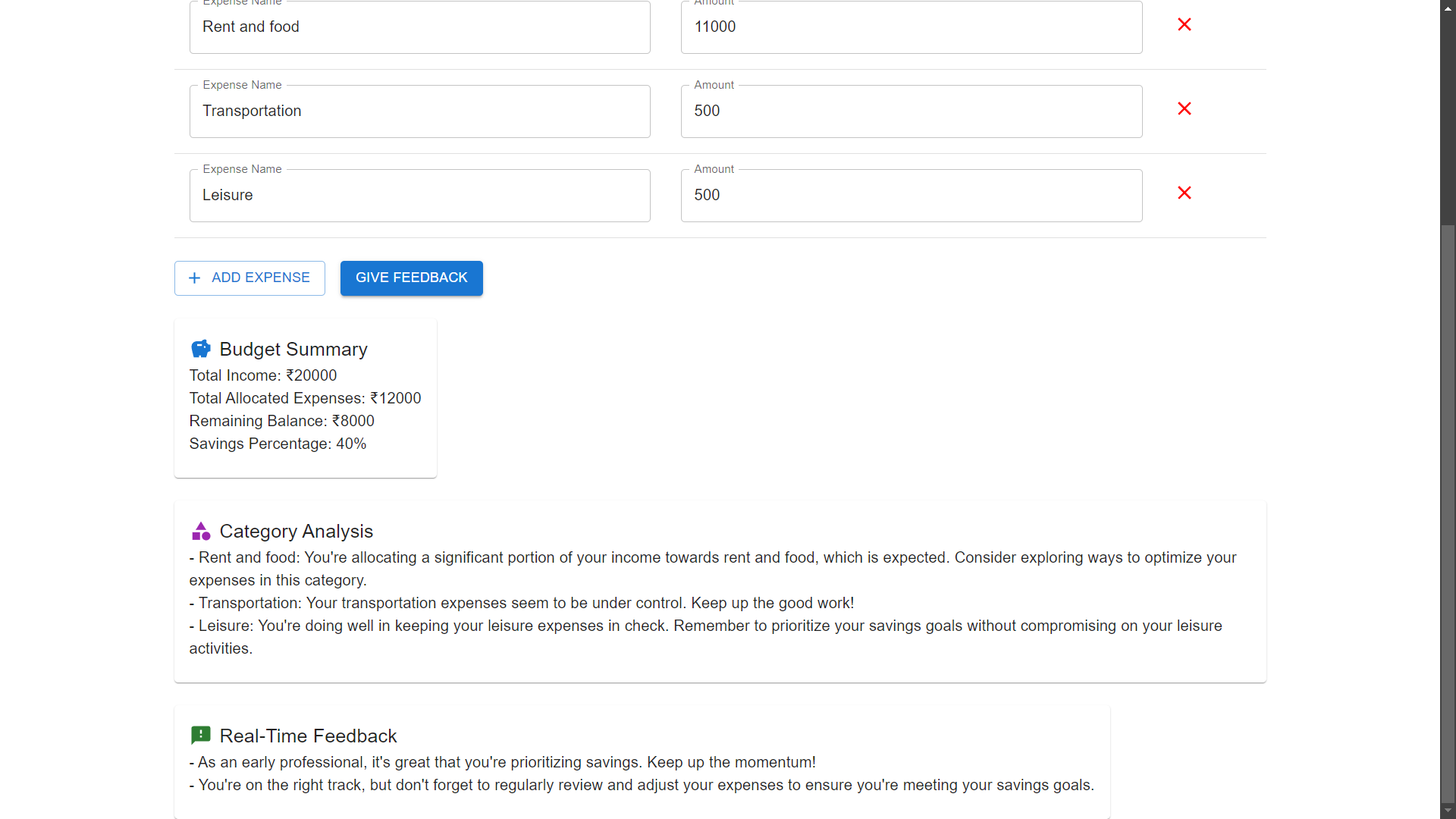Click the plus icon on Add Expense
The height and width of the screenshot is (819, 1456).
(195, 278)
